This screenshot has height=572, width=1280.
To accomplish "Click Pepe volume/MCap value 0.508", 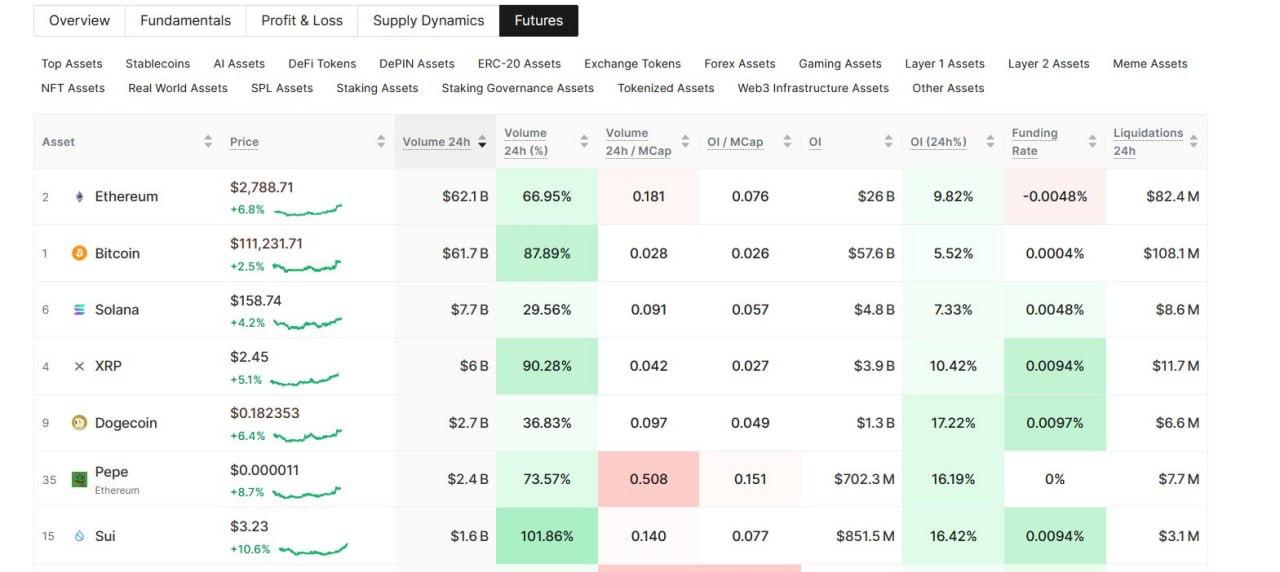I will tap(649, 479).
